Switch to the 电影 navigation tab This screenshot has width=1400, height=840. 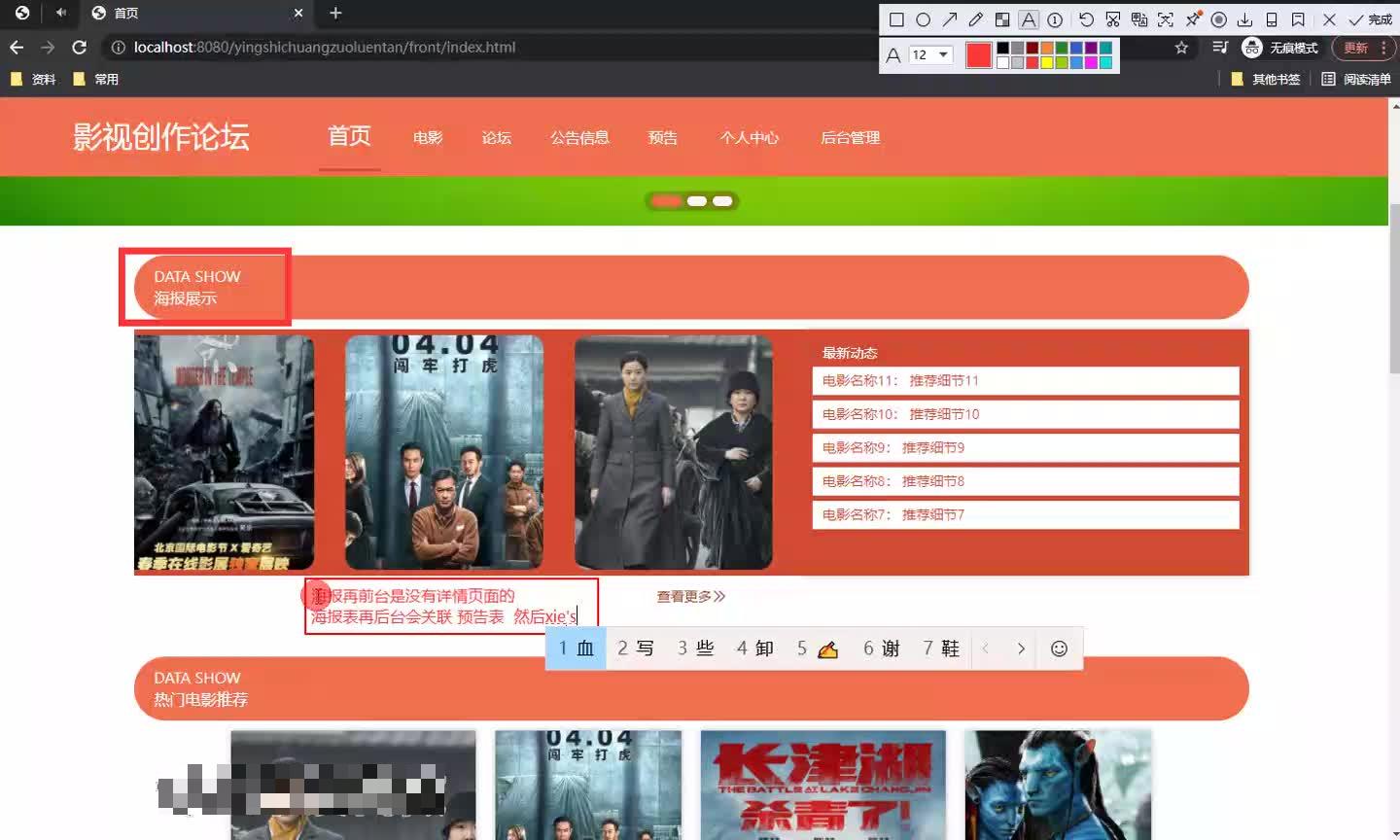pos(427,138)
